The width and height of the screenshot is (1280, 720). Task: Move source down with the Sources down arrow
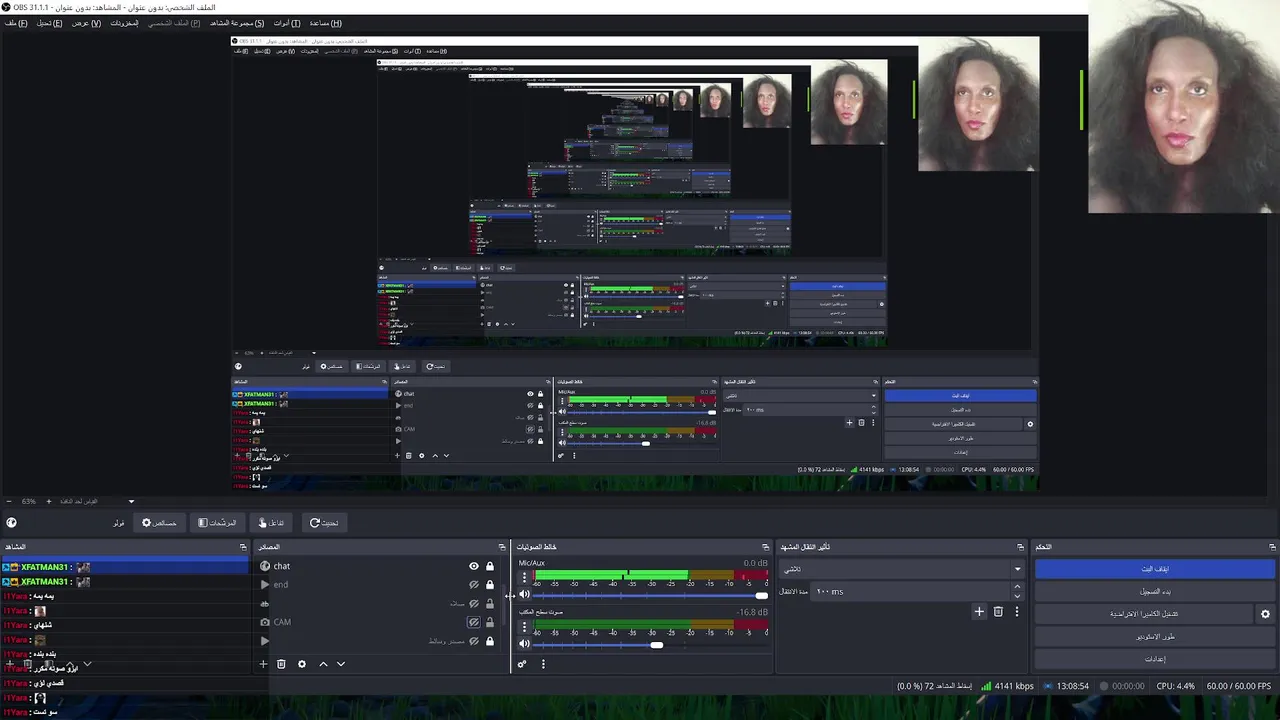(341, 664)
